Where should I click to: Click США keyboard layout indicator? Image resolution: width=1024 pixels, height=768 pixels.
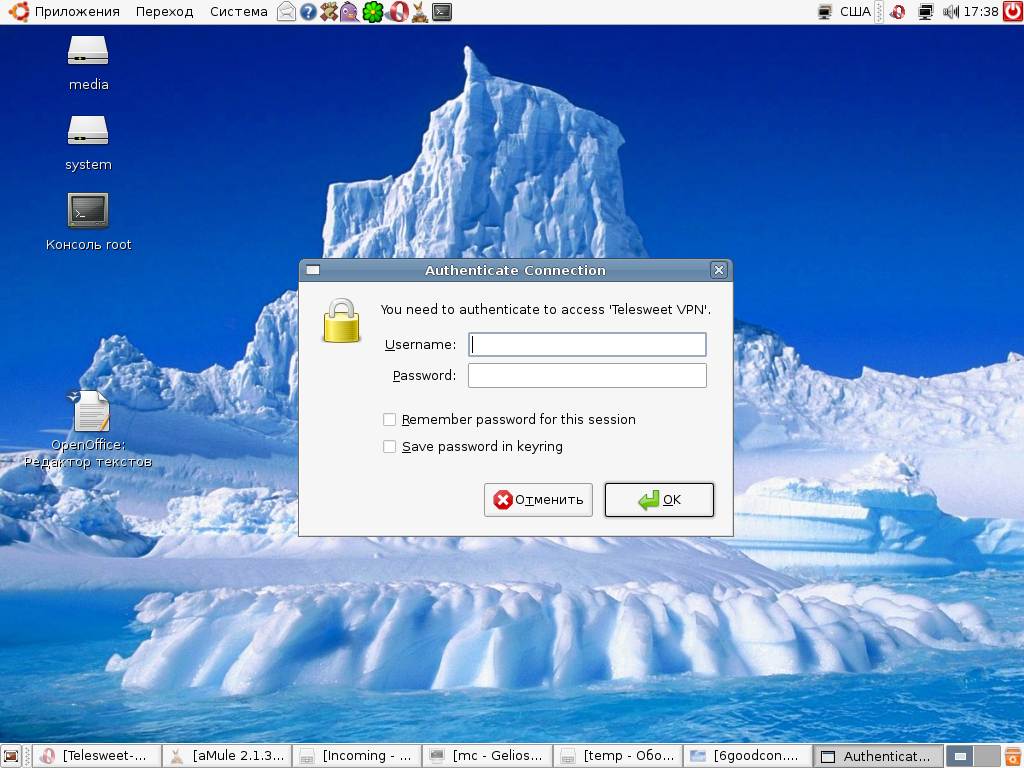pyautogui.click(x=855, y=12)
